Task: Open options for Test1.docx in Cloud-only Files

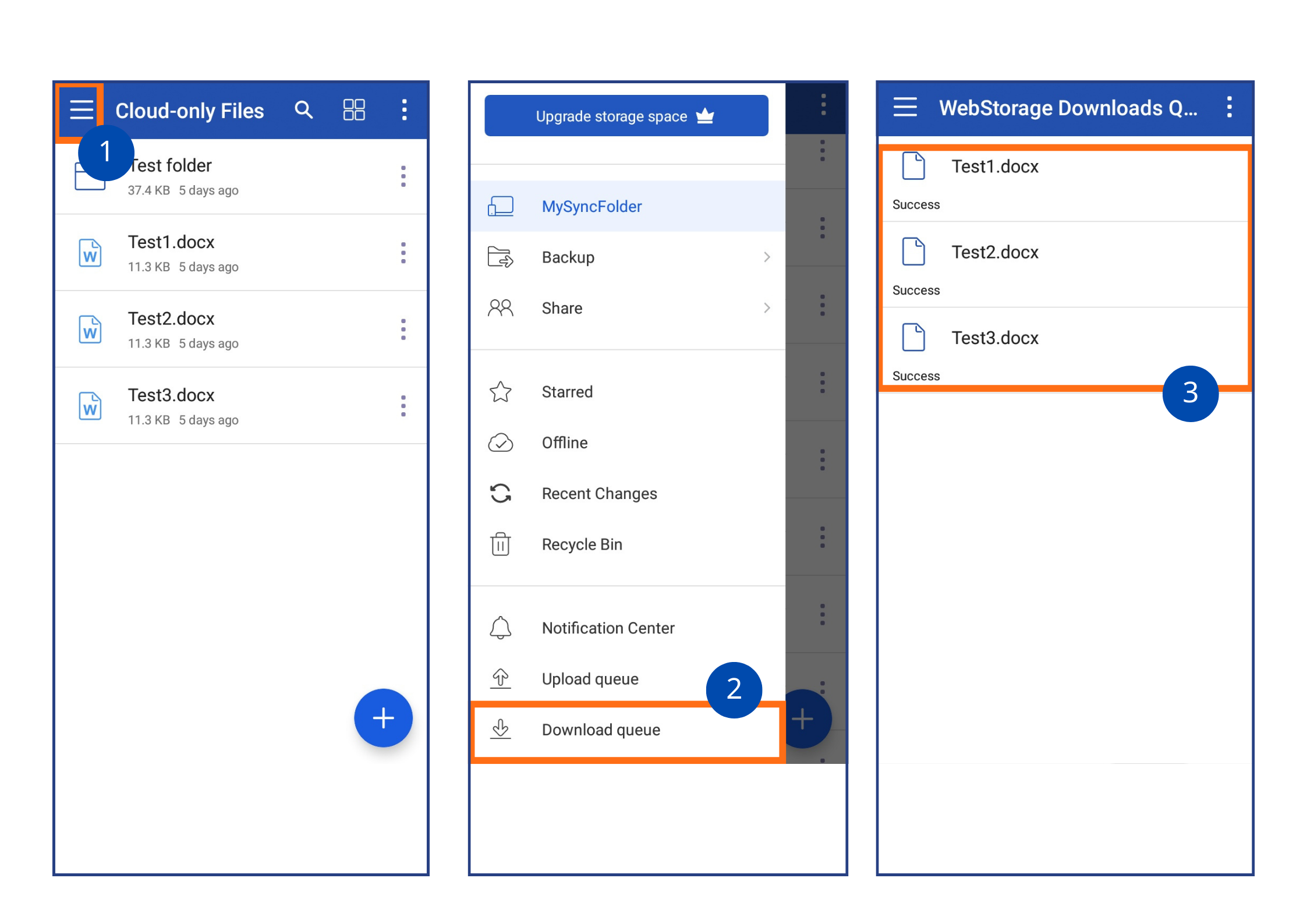Action: [x=403, y=253]
